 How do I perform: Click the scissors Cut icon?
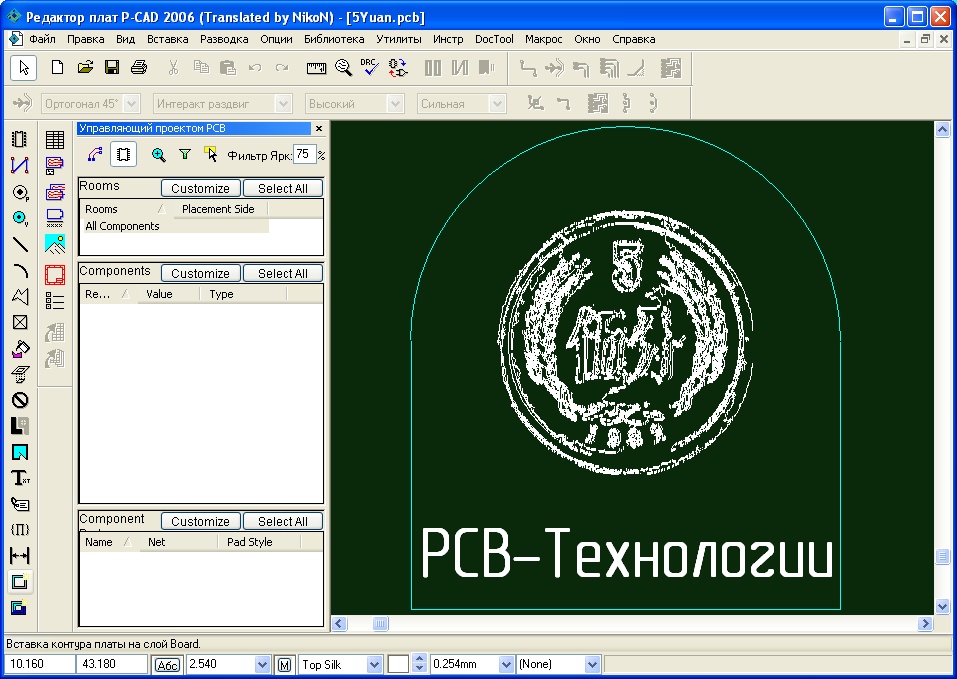173,67
